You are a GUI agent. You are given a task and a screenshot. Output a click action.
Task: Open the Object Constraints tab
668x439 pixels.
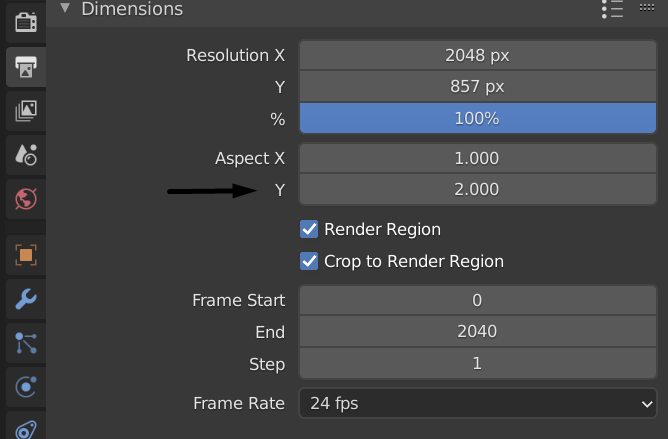(x=26, y=428)
